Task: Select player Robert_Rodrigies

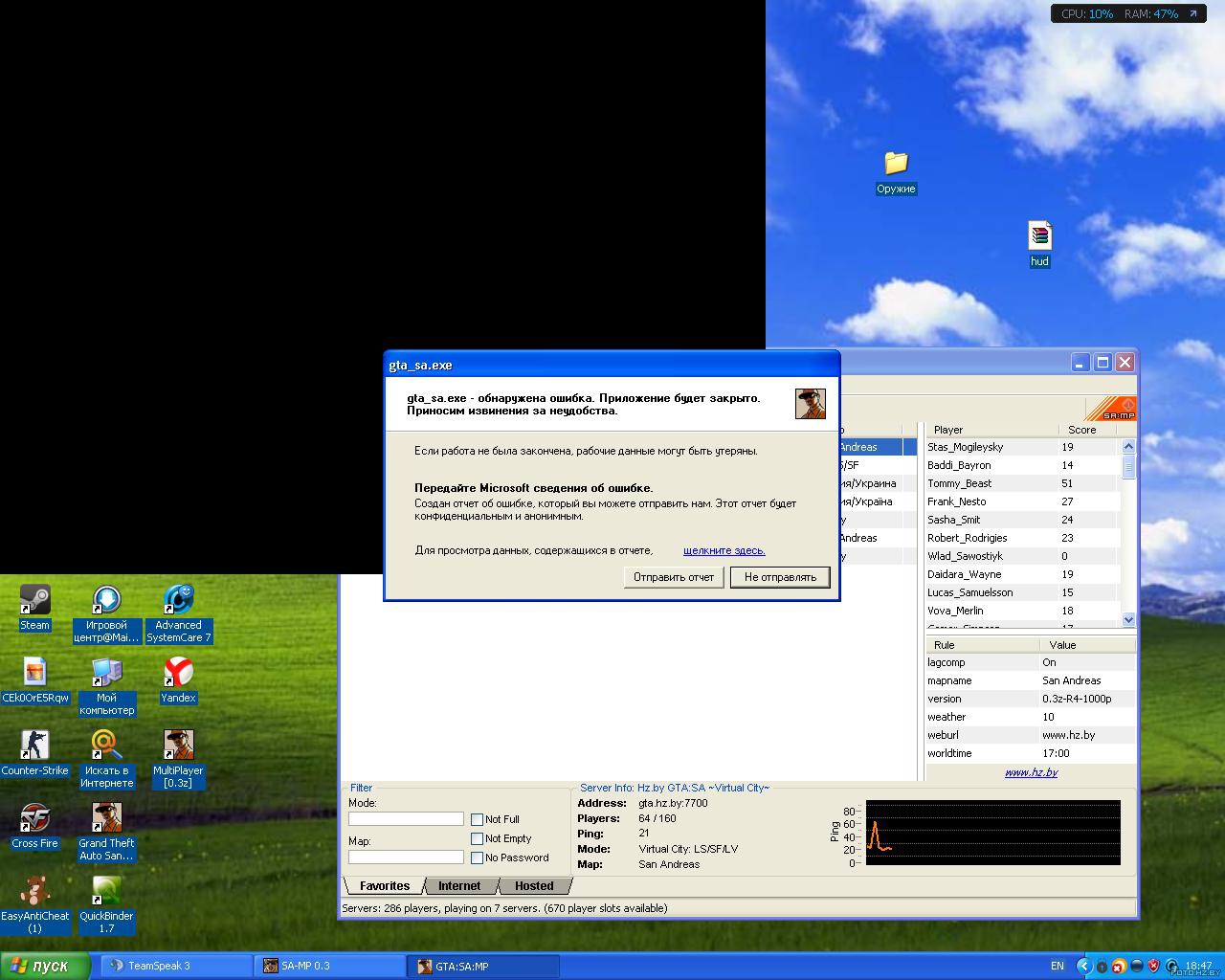Action: coord(1023,538)
